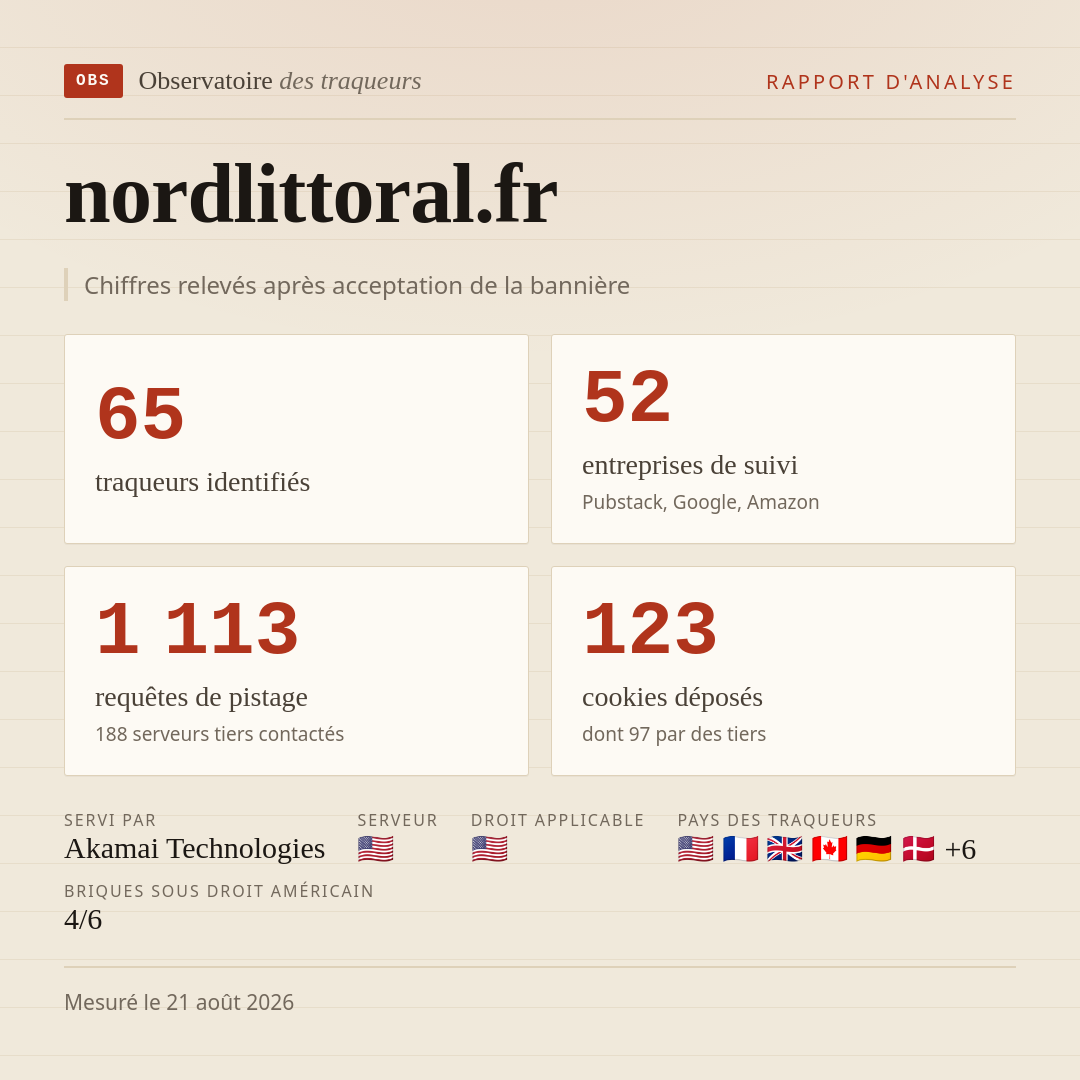Click the Observatoire des traqueurs title
This screenshot has width=1080, height=1080.
(280, 81)
